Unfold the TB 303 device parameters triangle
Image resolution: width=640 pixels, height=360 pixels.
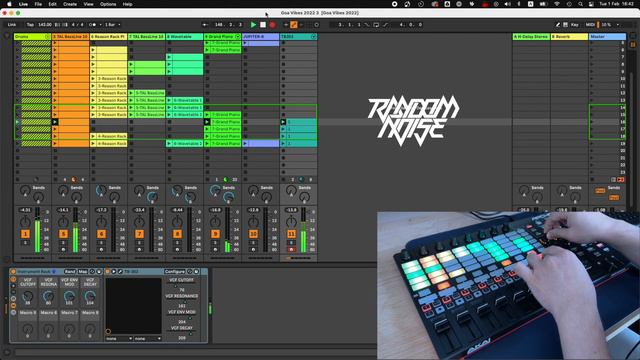114,271
